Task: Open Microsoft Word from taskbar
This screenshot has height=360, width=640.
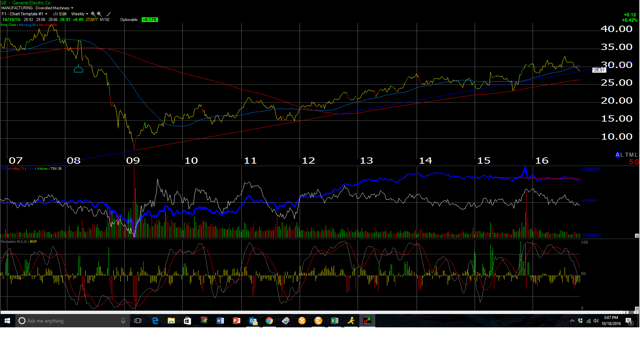Action: tap(220, 321)
